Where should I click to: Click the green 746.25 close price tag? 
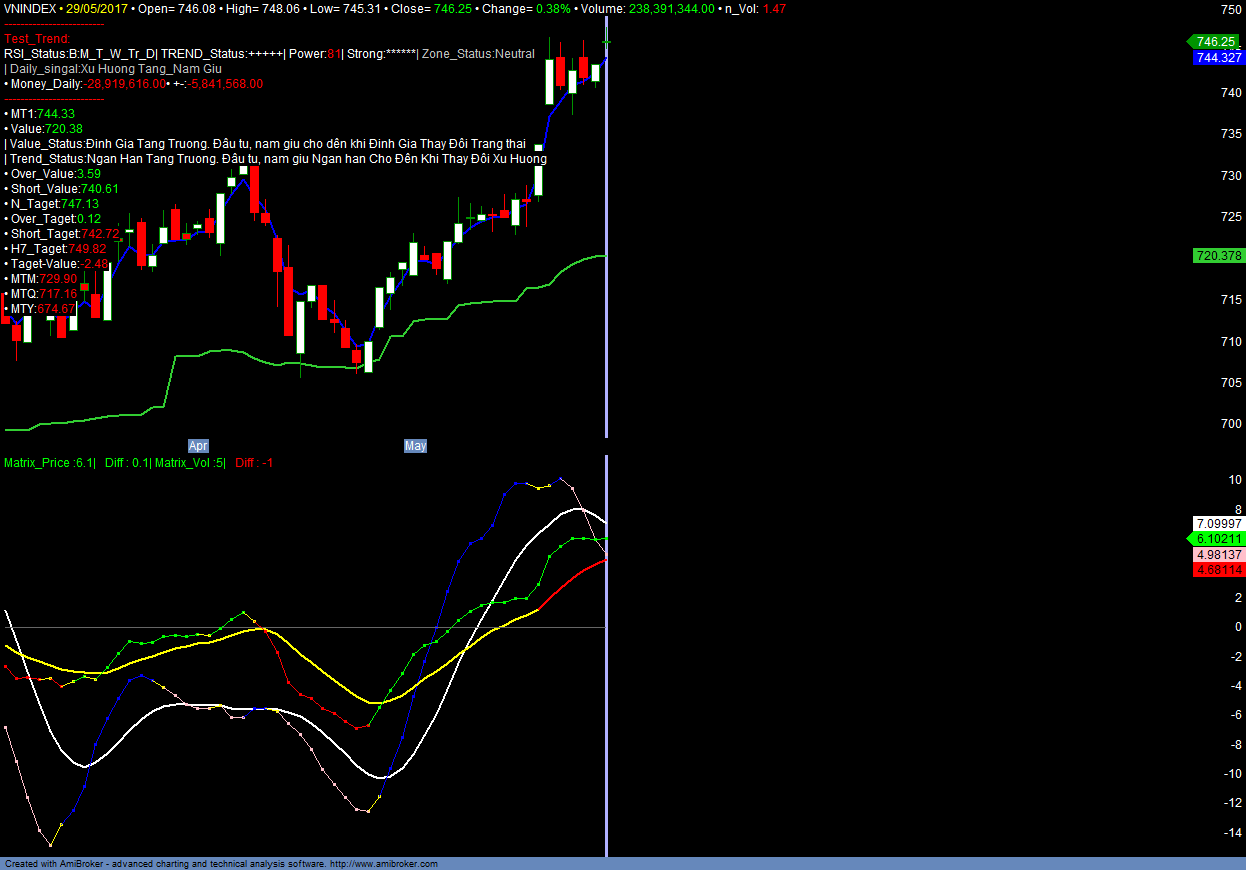pyautogui.click(x=1216, y=42)
